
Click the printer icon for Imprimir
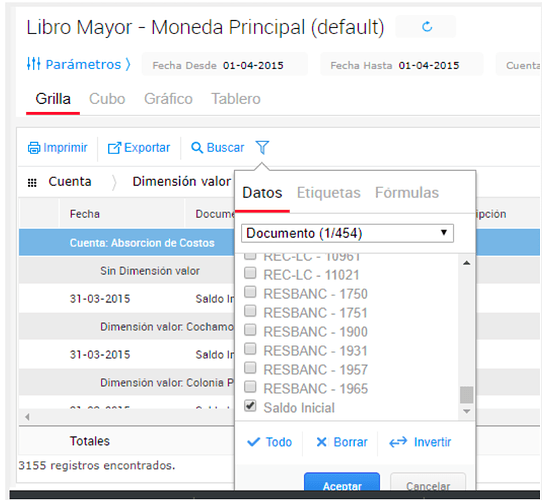point(34,148)
